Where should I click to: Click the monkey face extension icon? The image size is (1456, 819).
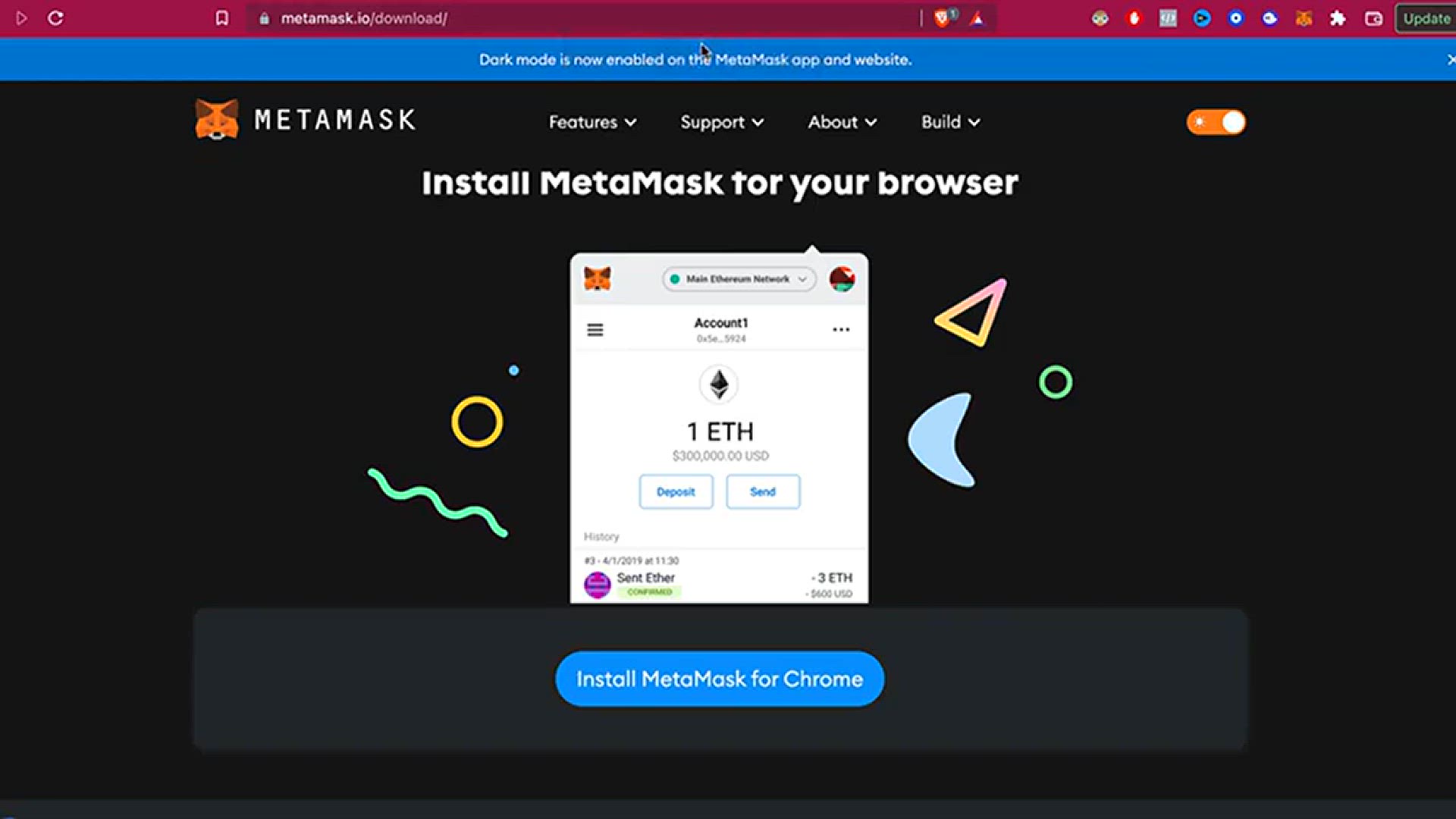[1100, 18]
